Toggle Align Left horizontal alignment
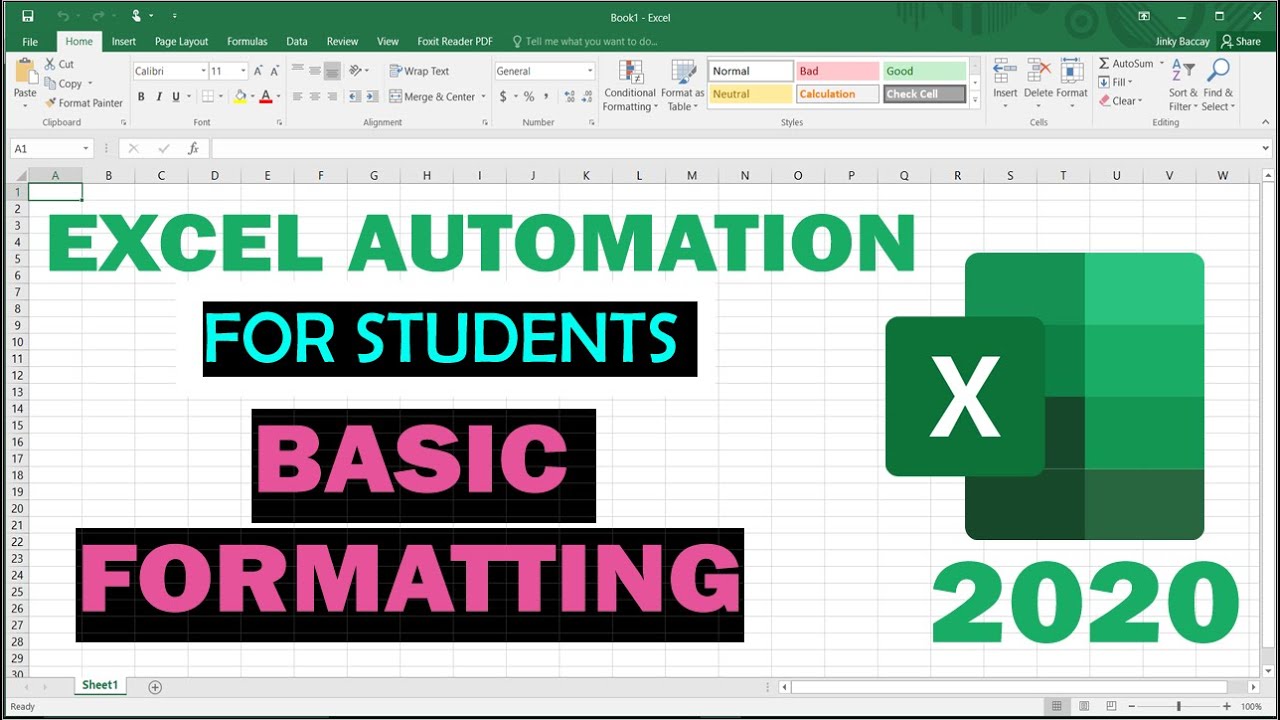The image size is (1280, 720). pyautogui.click(x=297, y=97)
